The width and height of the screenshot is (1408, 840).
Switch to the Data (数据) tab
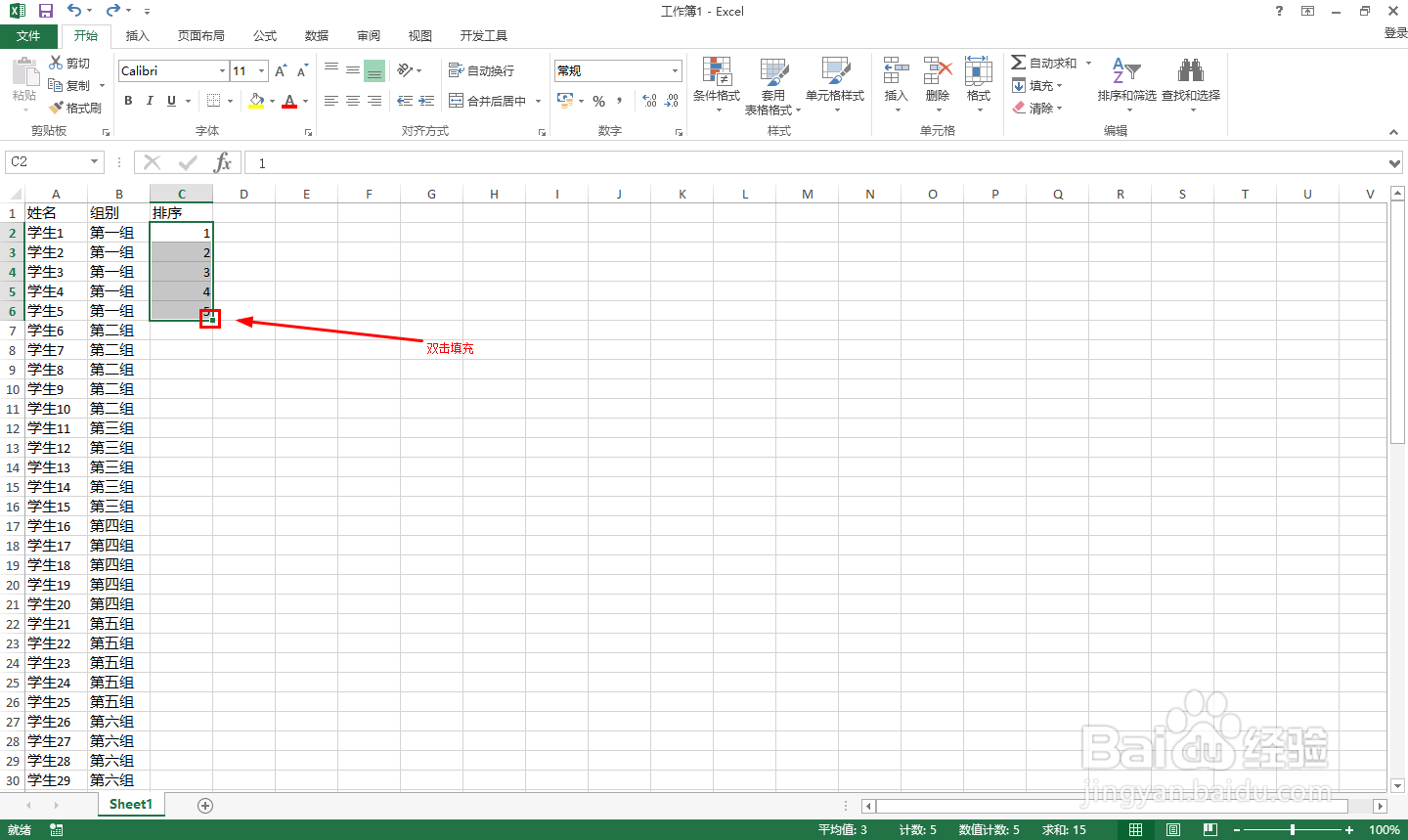click(x=317, y=36)
